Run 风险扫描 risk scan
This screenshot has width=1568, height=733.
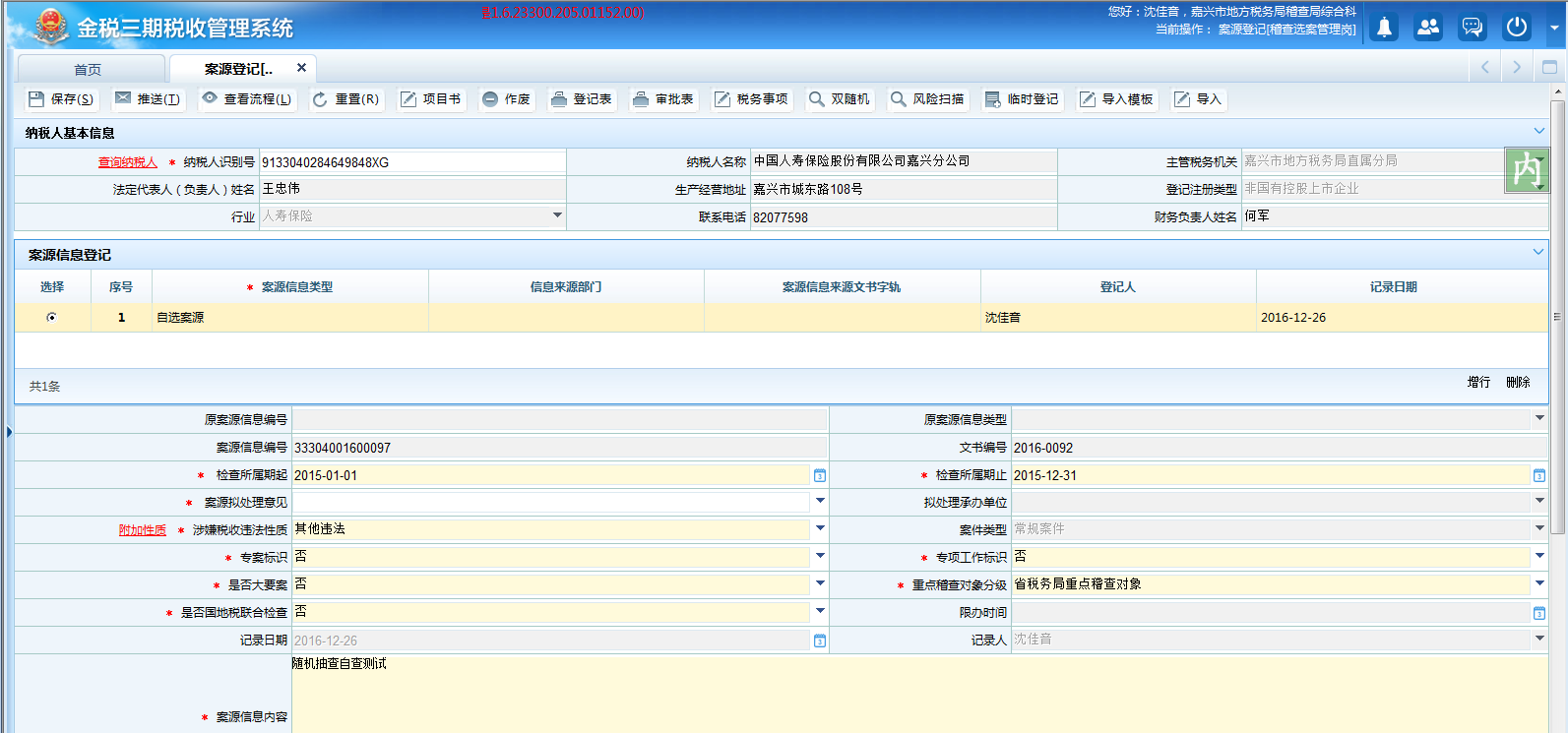[927, 99]
